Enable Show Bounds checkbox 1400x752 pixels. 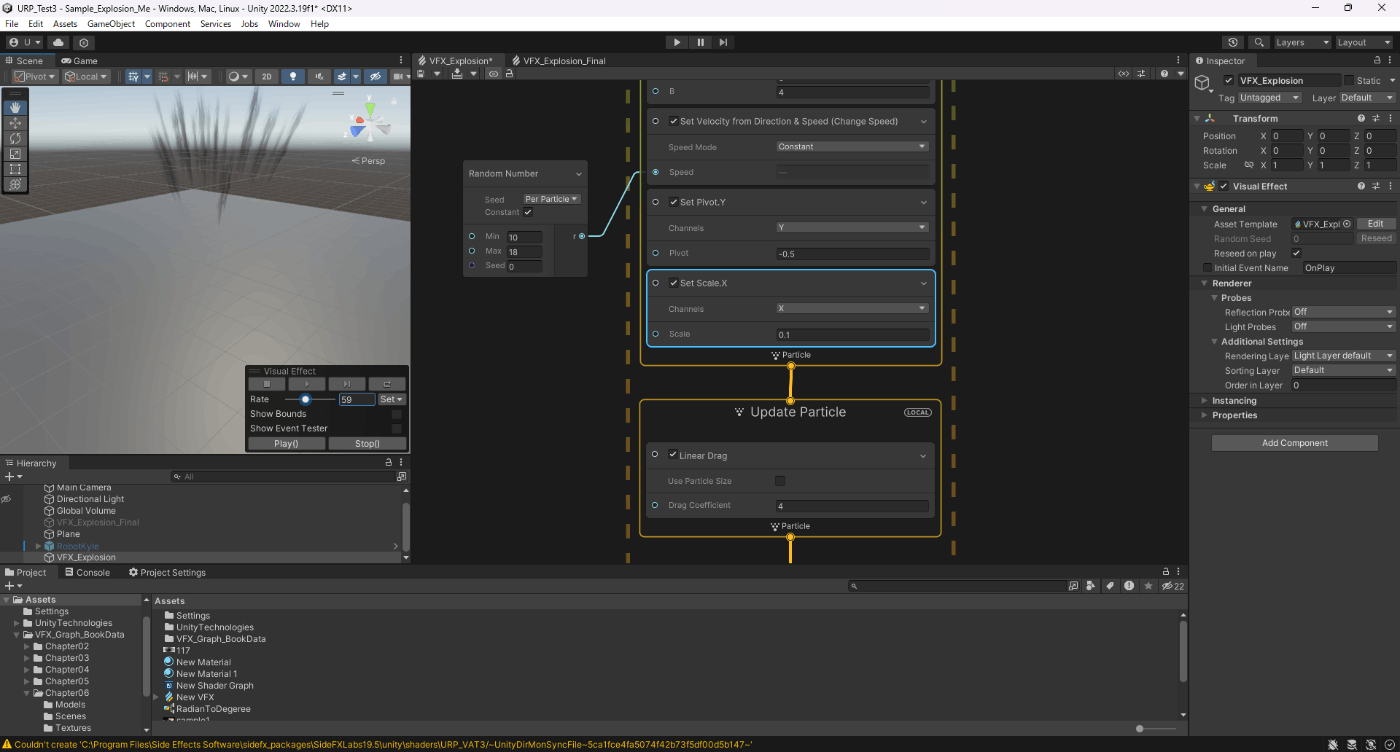(397, 414)
